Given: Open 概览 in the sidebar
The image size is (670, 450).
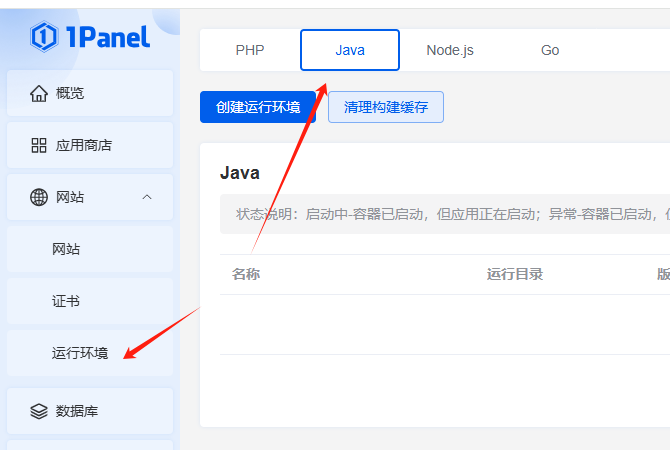Looking at the screenshot, I should point(90,93).
